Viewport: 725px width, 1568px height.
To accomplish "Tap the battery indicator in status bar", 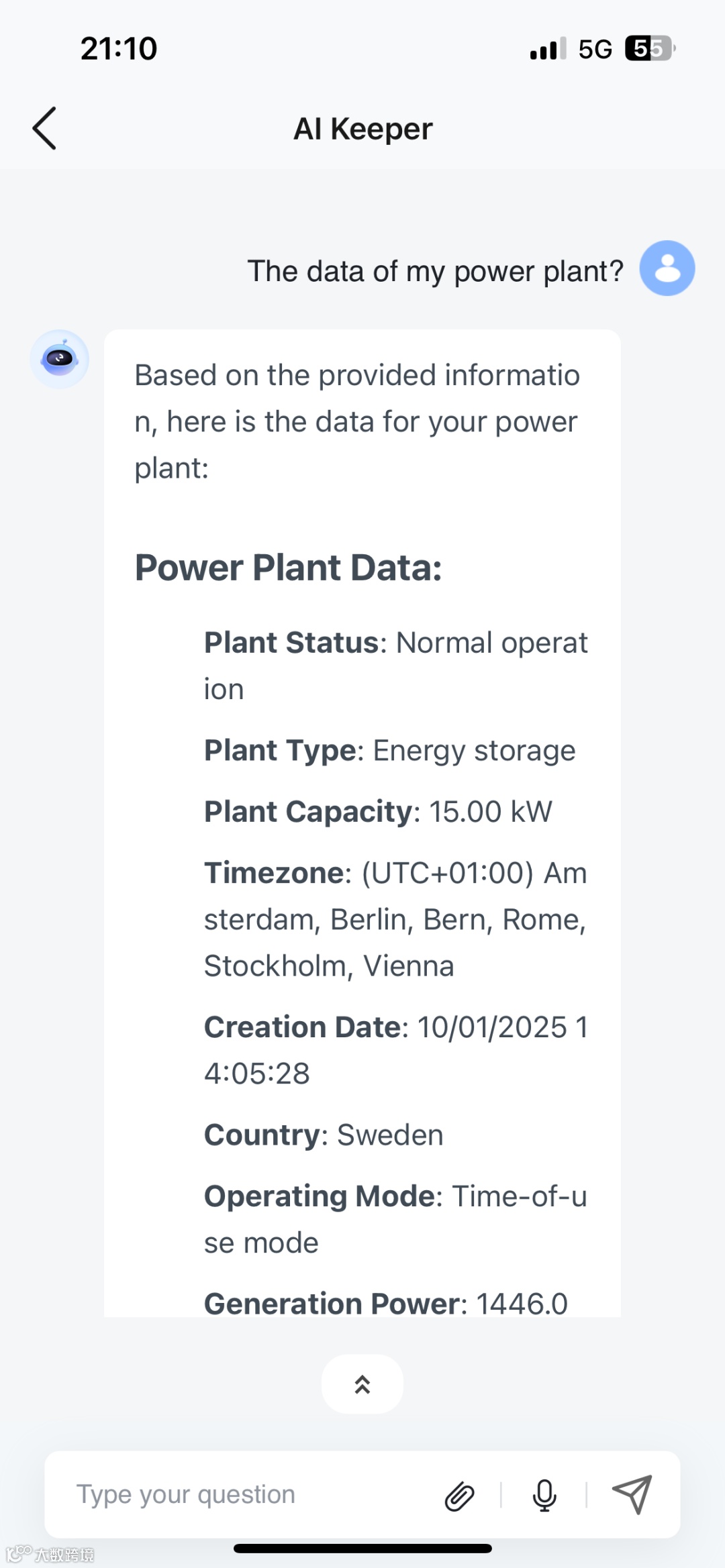I will pos(650,49).
